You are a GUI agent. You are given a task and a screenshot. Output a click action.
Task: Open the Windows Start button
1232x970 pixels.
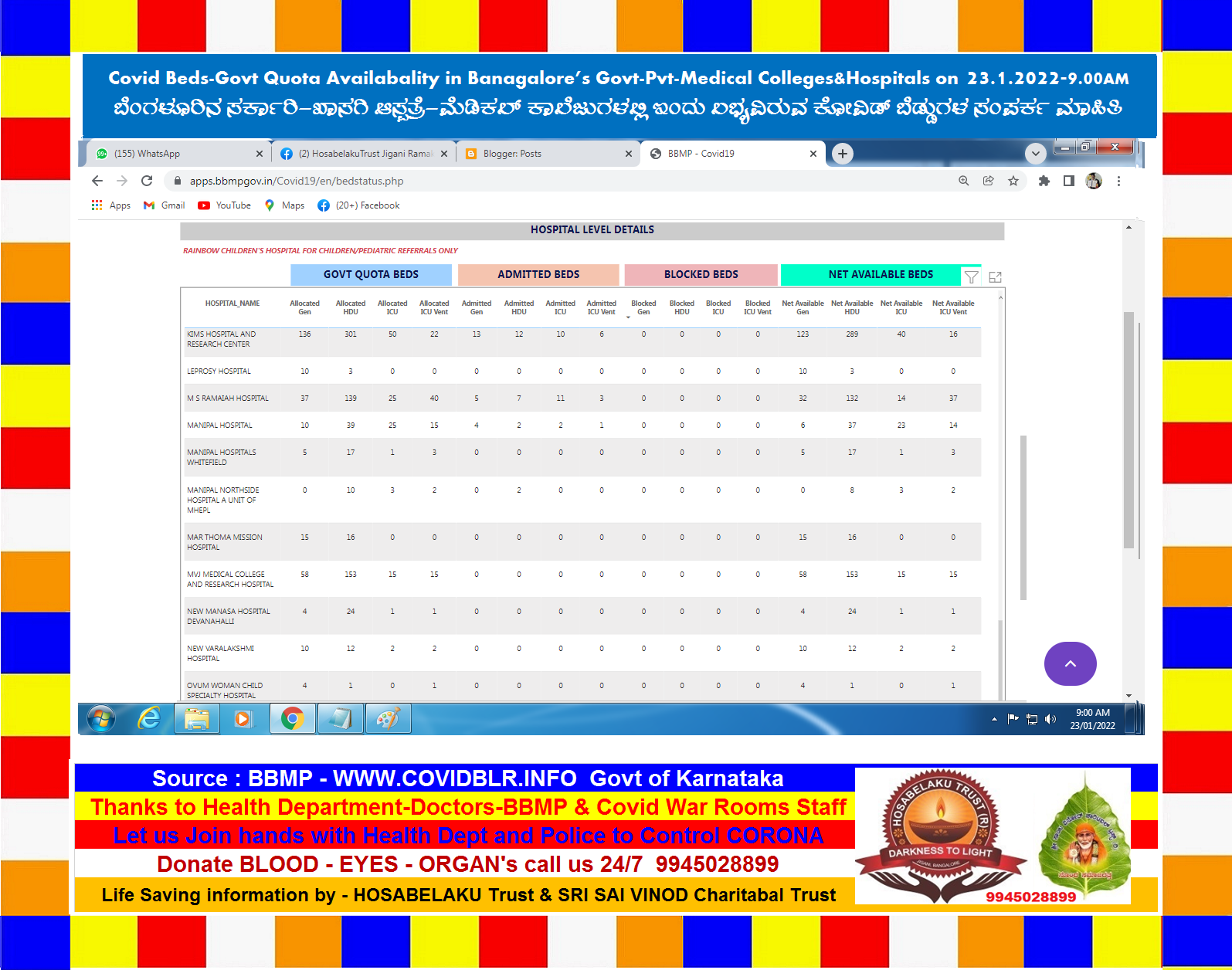pyautogui.click(x=101, y=719)
